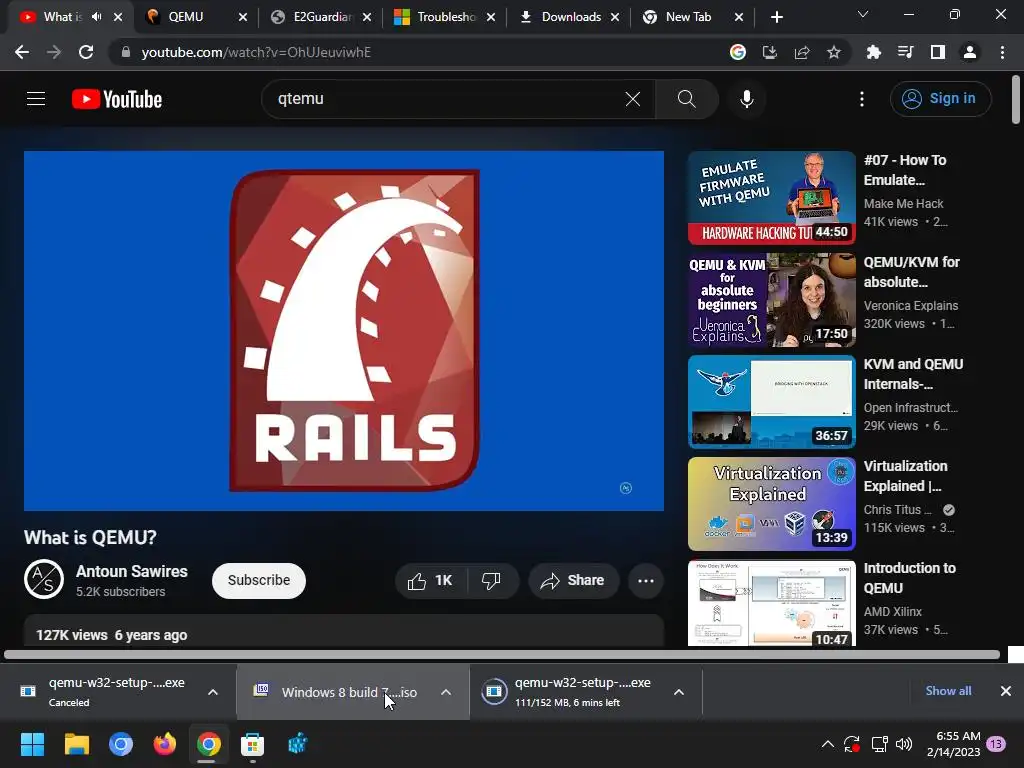This screenshot has width=1024, height=768.
Task: Click the Google icon in address bar
Action: point(738,52)
